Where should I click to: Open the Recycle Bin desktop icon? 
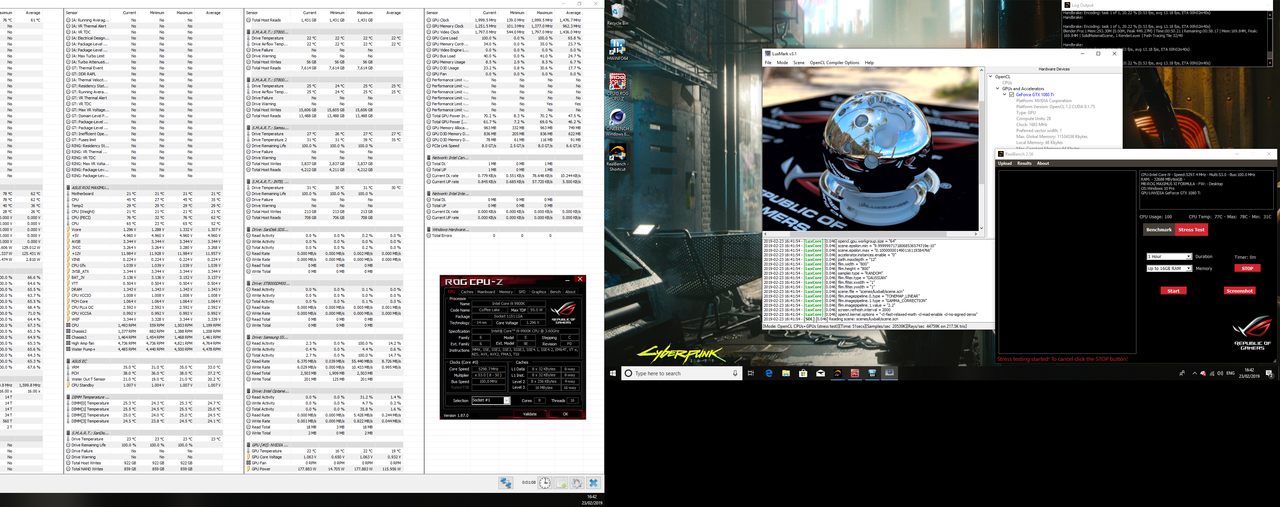coord(618,14)
